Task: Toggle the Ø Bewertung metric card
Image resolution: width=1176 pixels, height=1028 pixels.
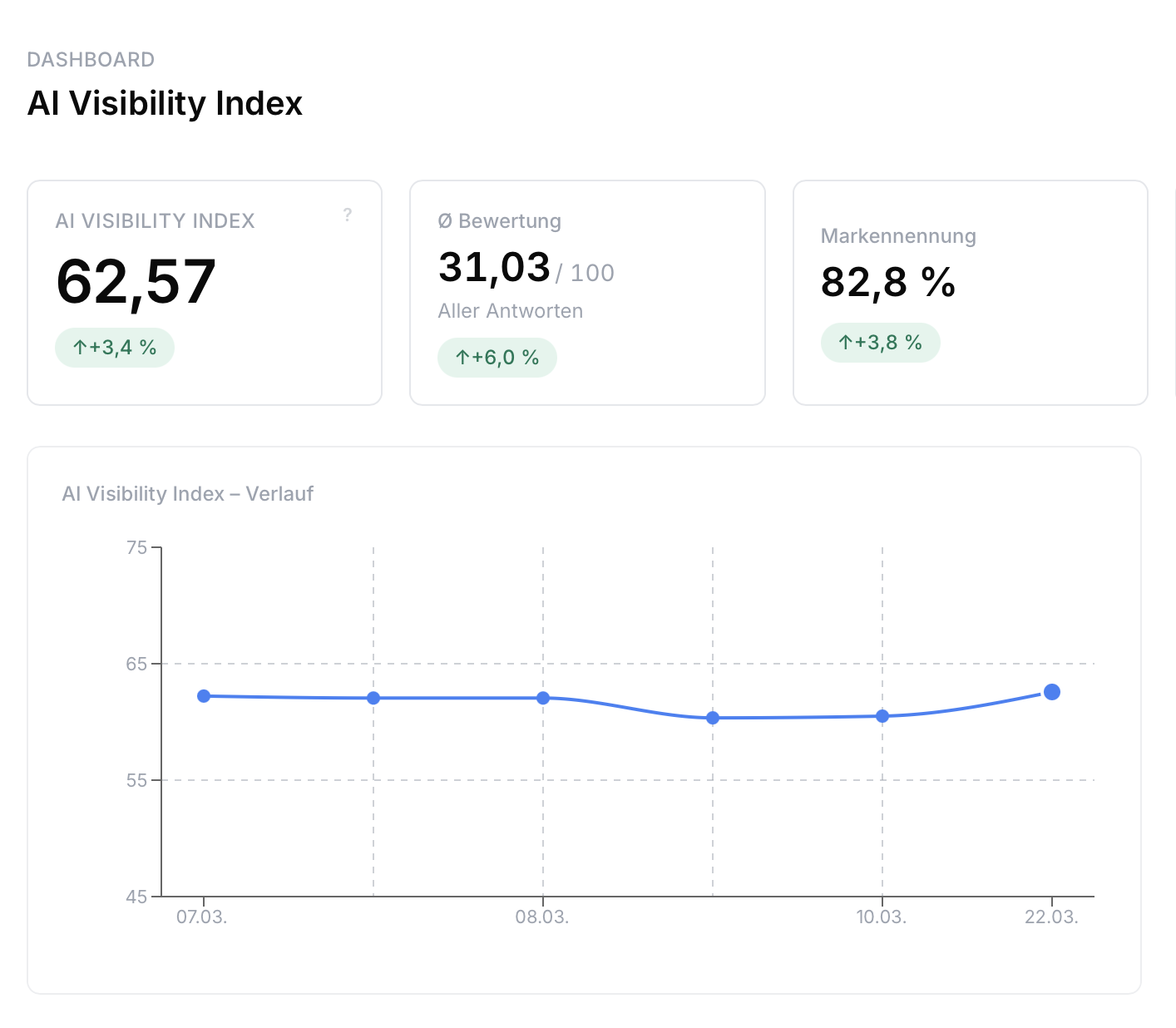Action: (x=587, y=293)
